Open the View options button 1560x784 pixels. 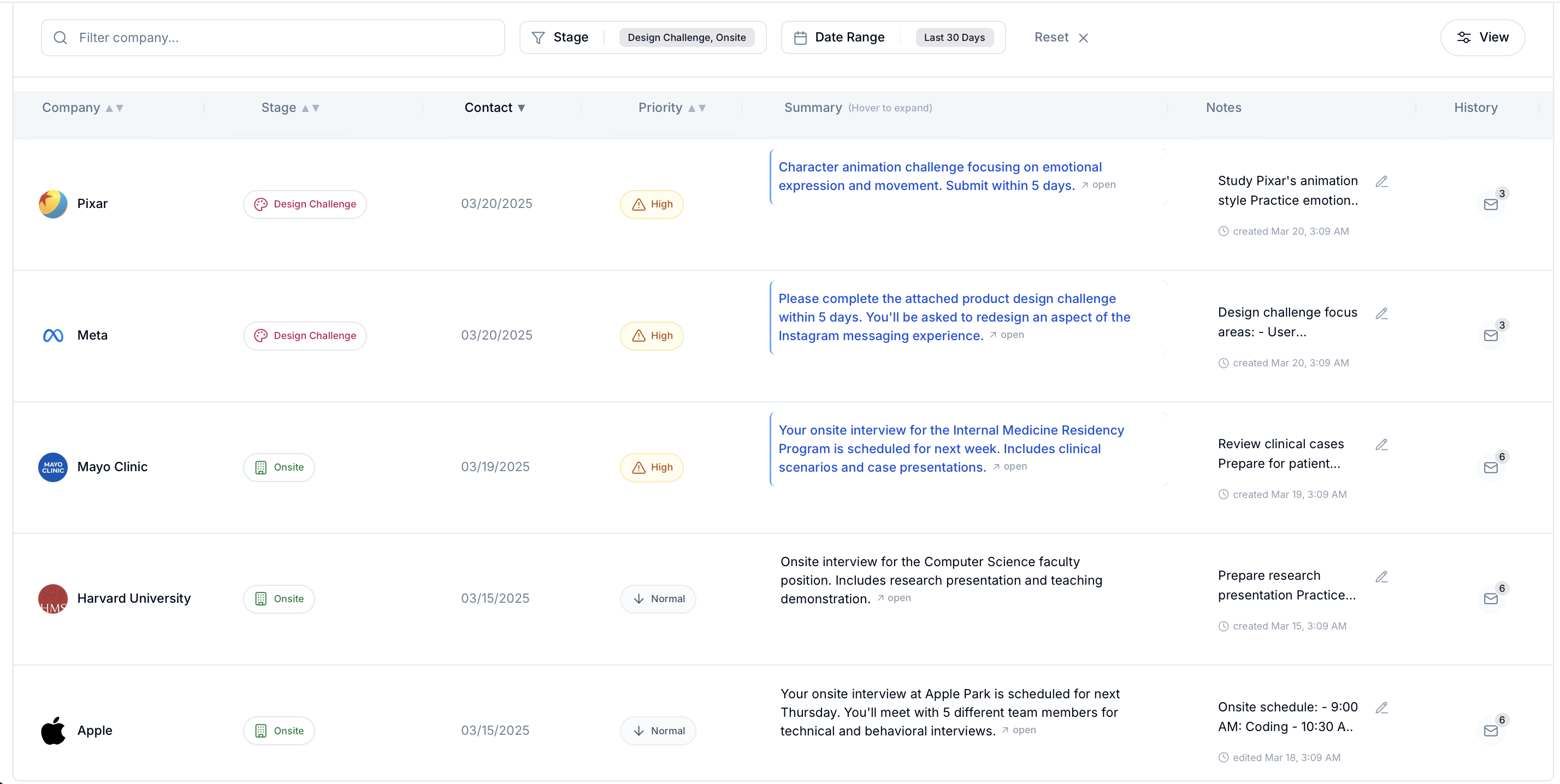click(1482, 38)
